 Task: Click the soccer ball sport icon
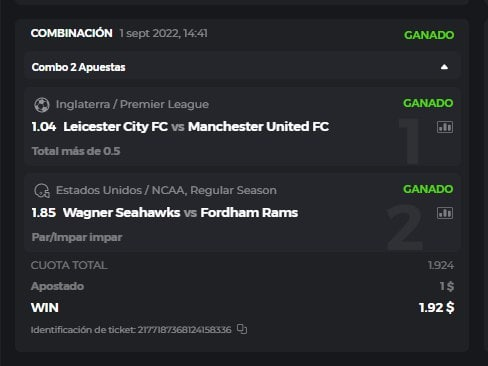42,105
